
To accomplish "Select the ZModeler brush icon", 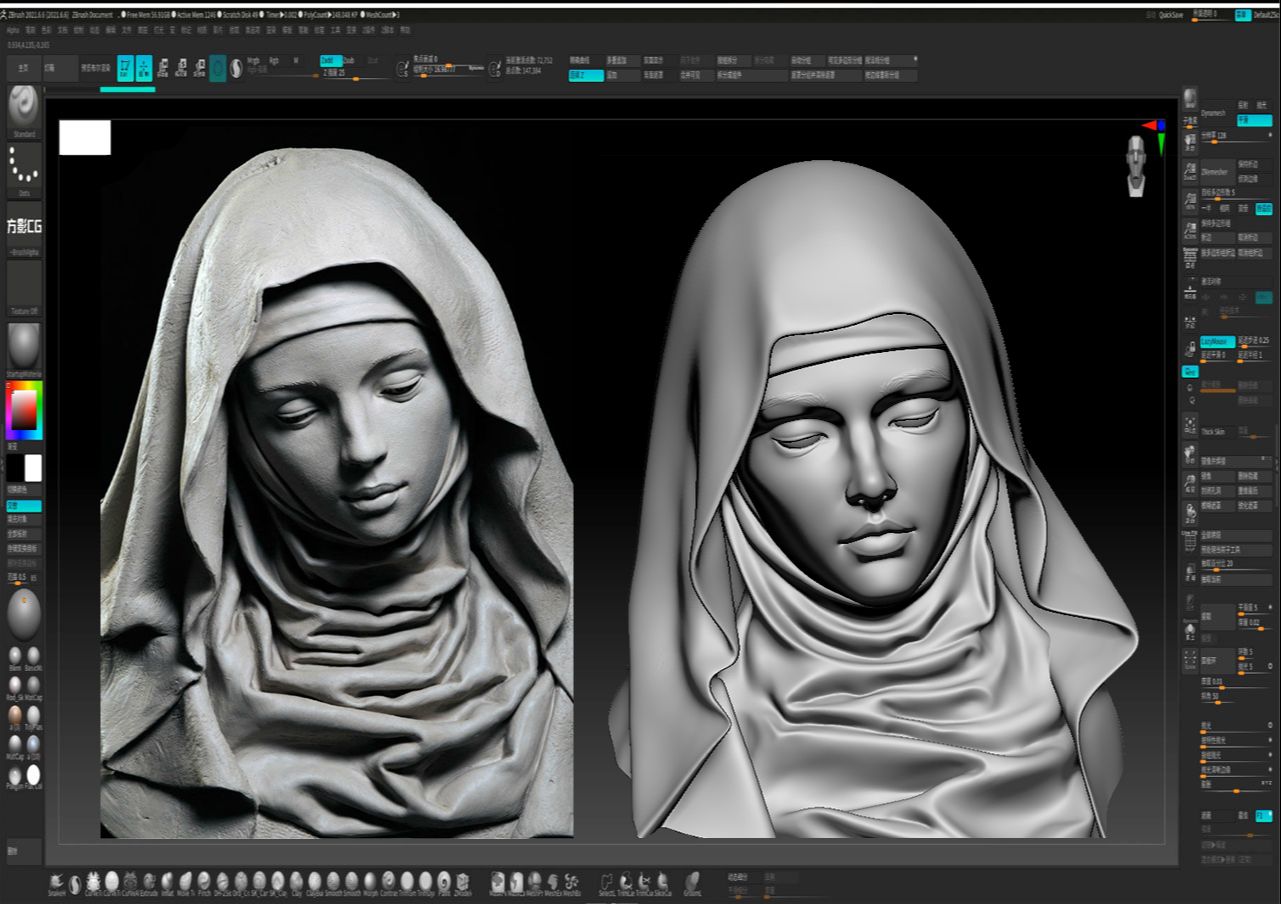I will coord(463,882).
